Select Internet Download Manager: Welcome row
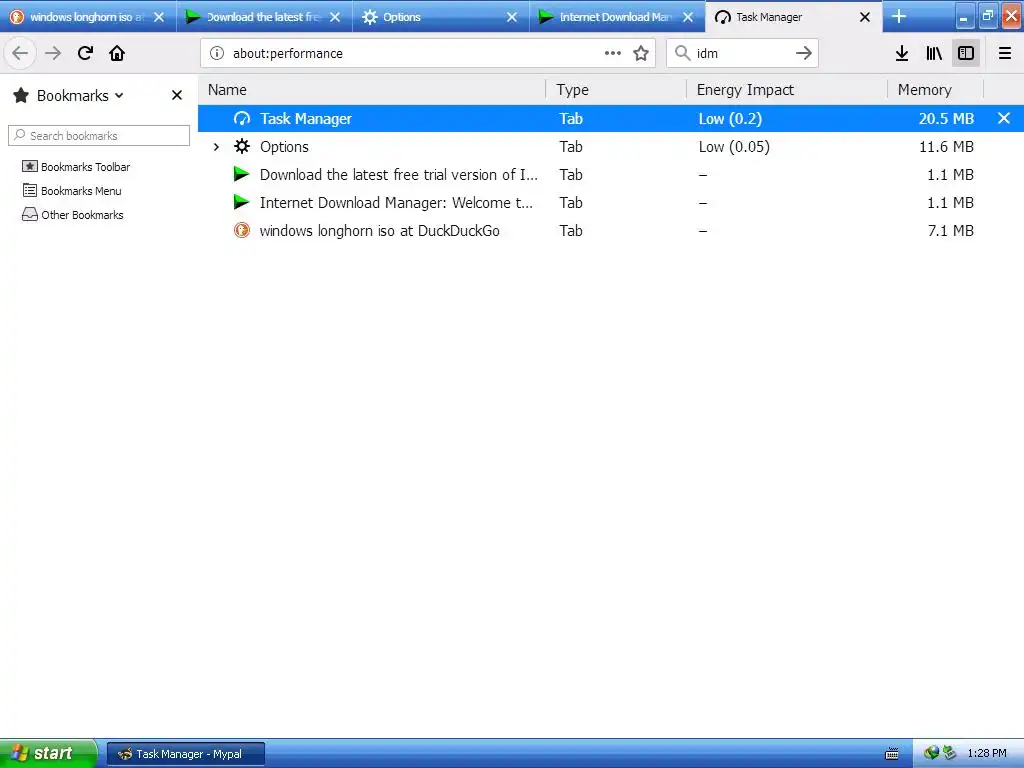This screenshot has height=768, width=1024. coord(611,202)
